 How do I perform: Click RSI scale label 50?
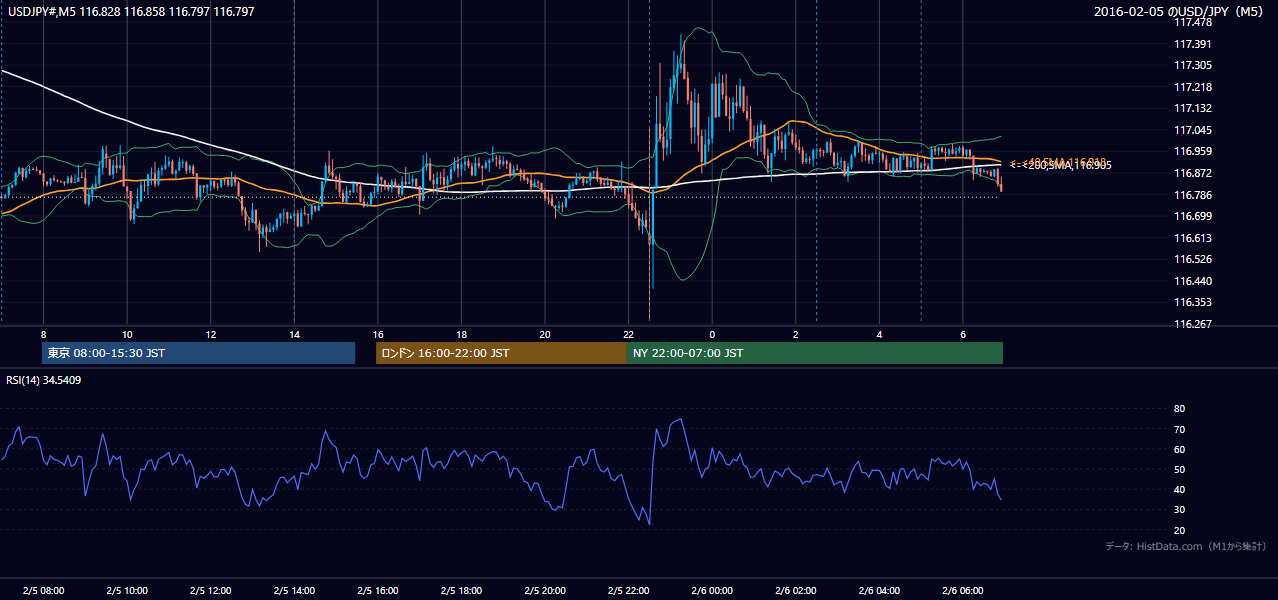[x=1180, y=469]
